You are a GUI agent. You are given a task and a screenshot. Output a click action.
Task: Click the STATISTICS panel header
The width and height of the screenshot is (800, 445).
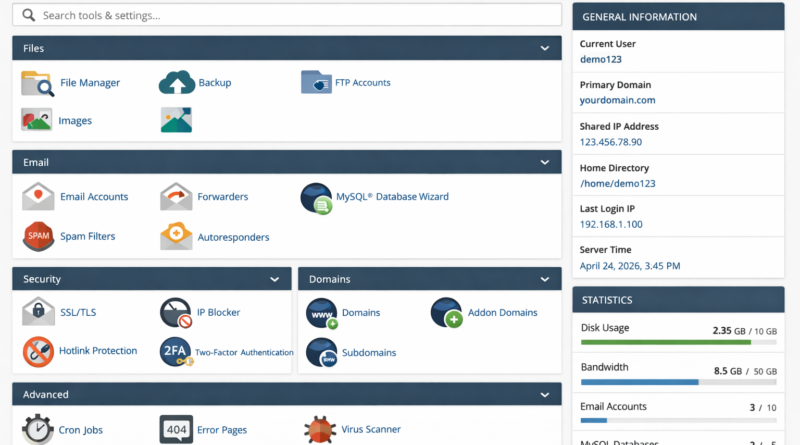click(x=678, y=300)
